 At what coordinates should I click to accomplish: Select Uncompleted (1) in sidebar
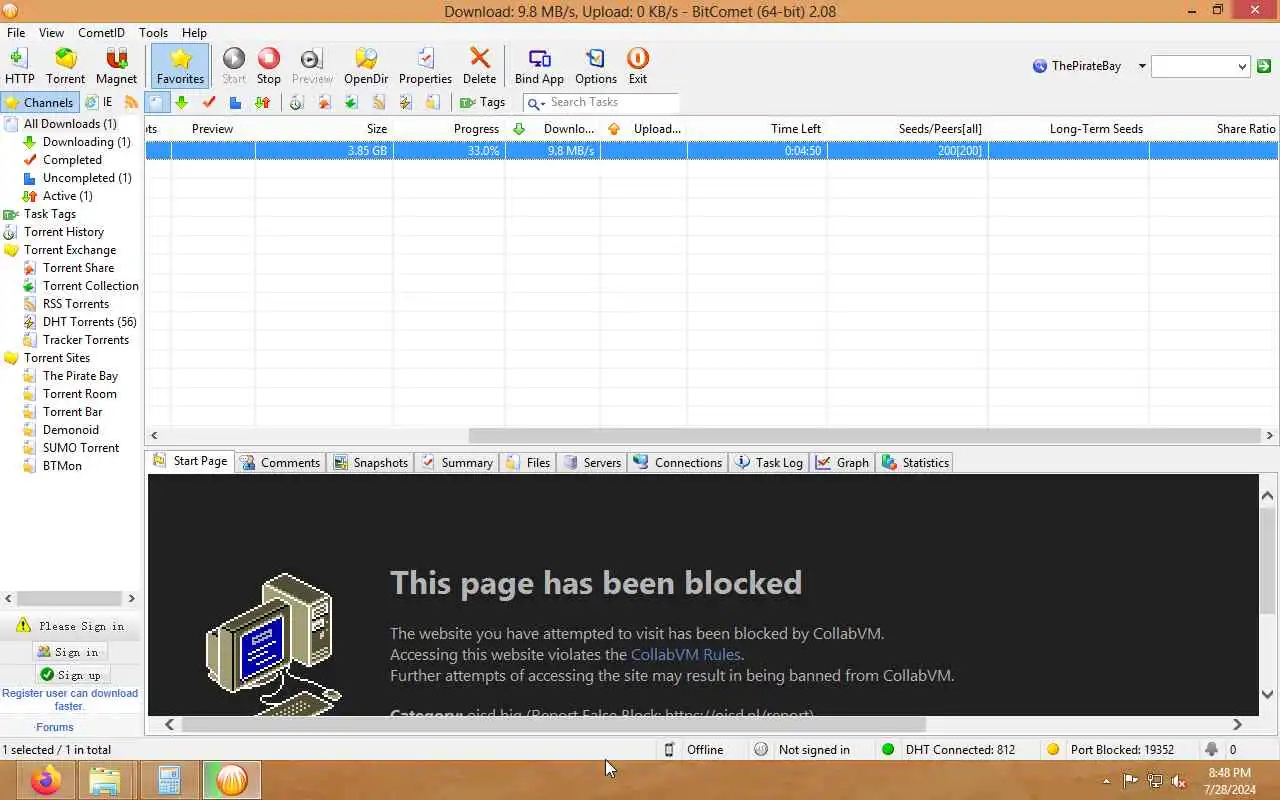point(87,178)
